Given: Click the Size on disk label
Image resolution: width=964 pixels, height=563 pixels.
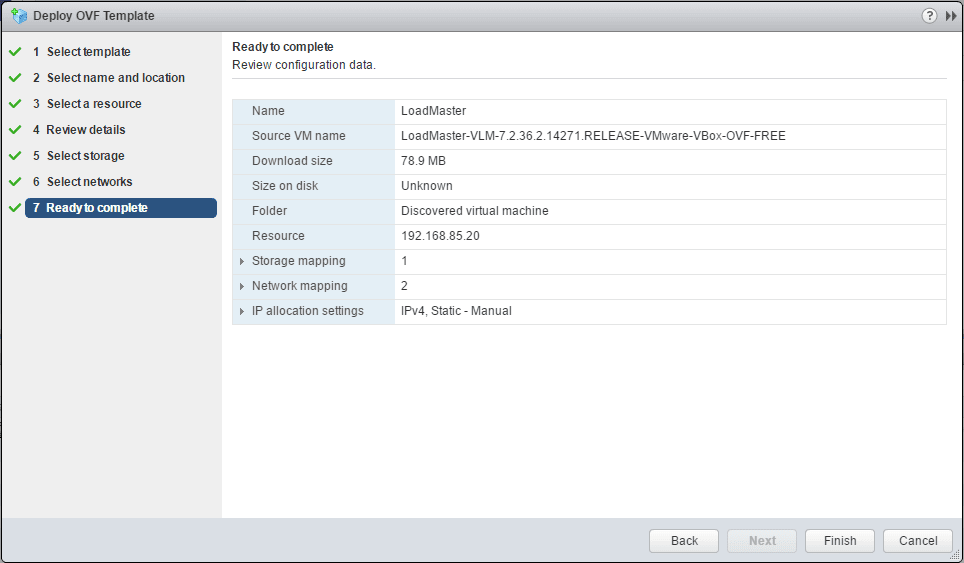Looking at the screenshot, I should click(285, 186).
